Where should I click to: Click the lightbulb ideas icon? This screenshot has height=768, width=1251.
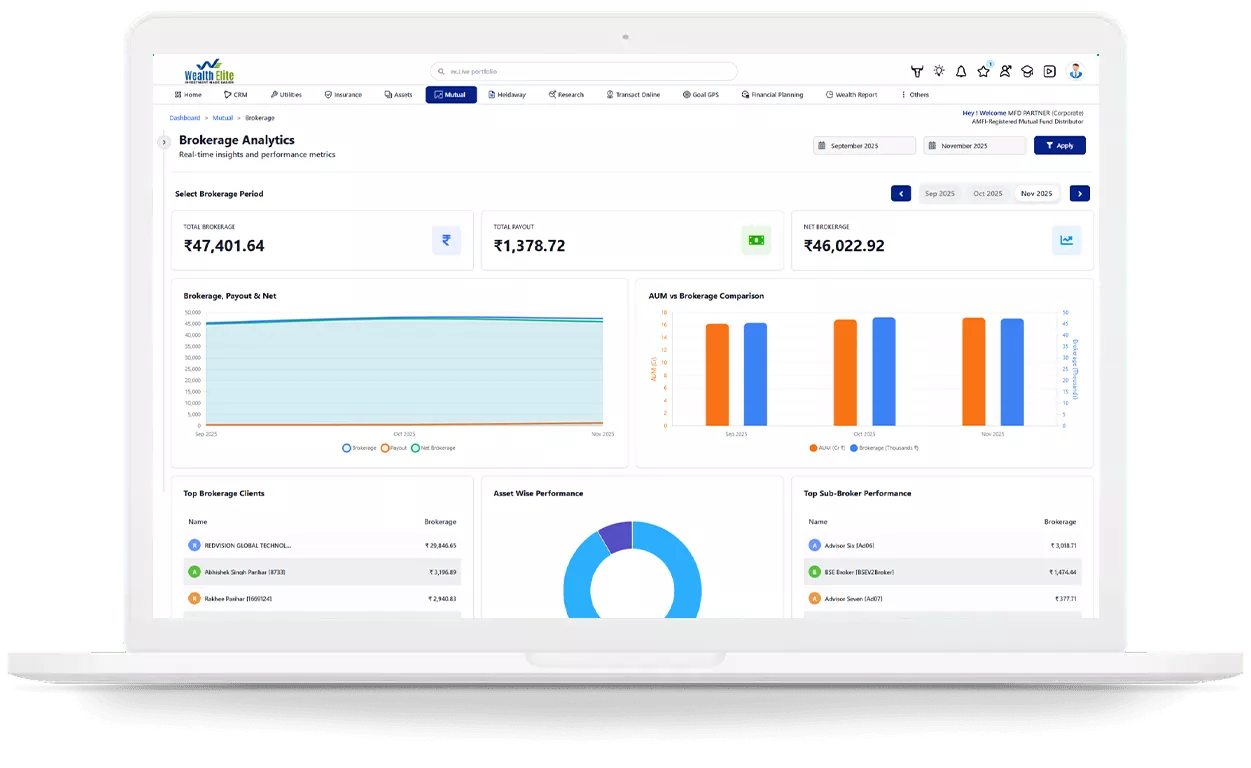939,71
